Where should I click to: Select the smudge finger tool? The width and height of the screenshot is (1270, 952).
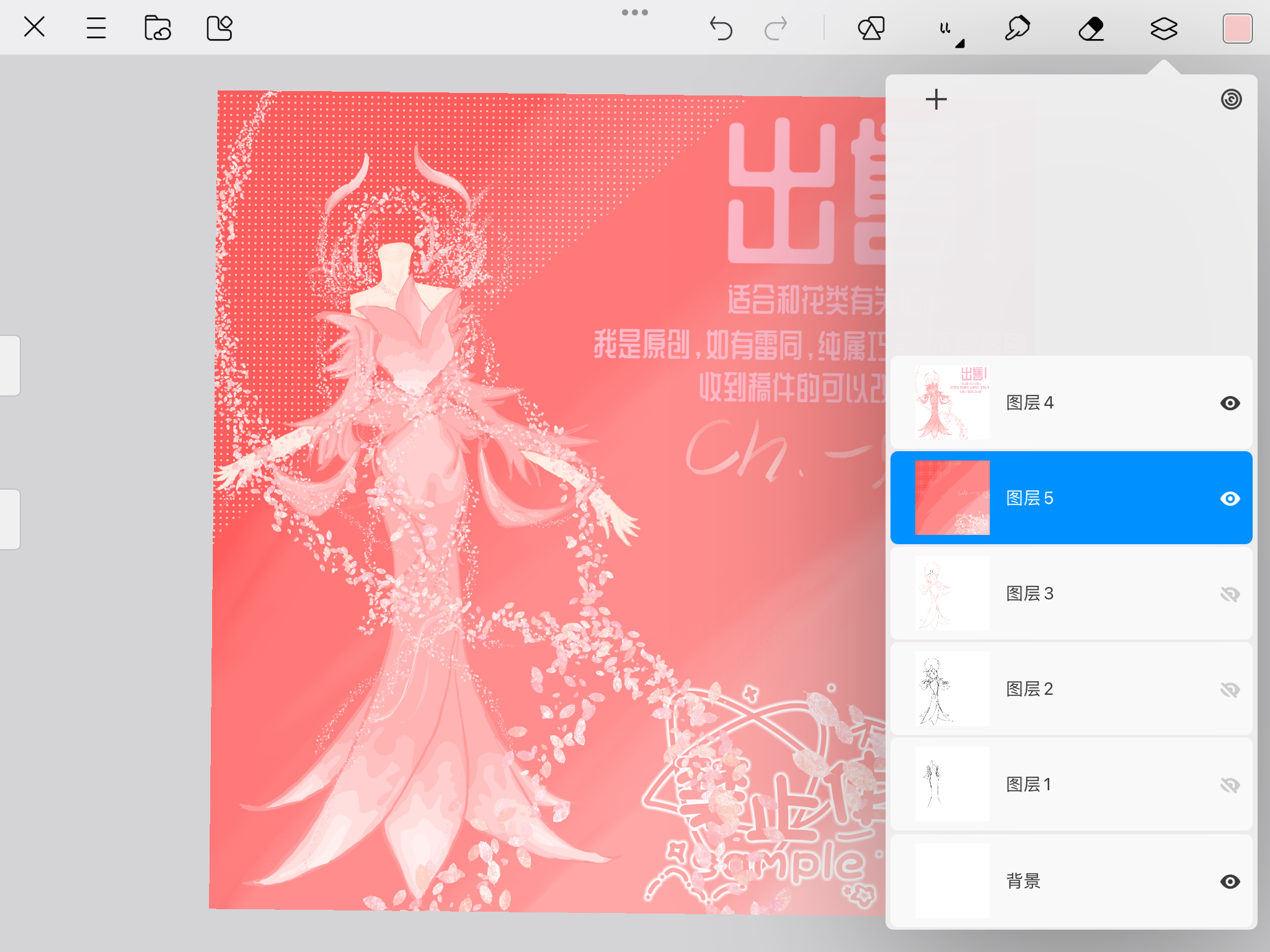coord(1017,29)
